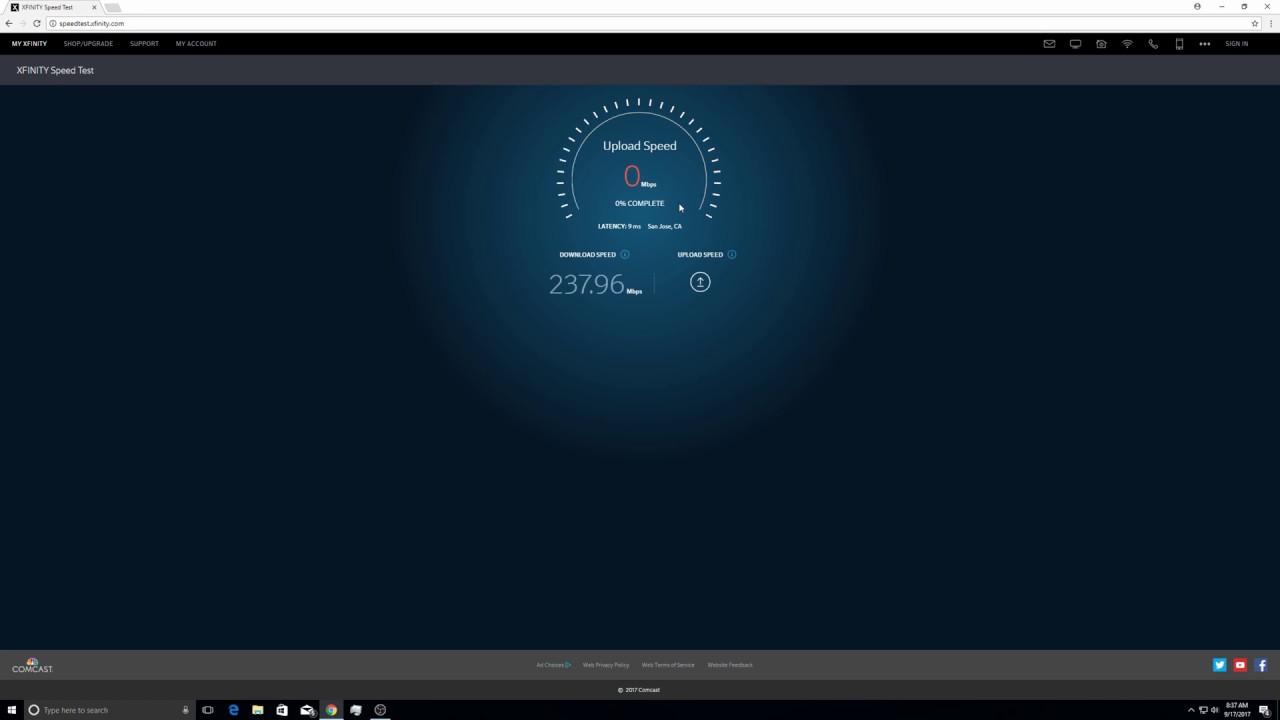Screen dimensions: 1280x720
Task: Go to MY XFINITY menu item
Action: (29, 44)
